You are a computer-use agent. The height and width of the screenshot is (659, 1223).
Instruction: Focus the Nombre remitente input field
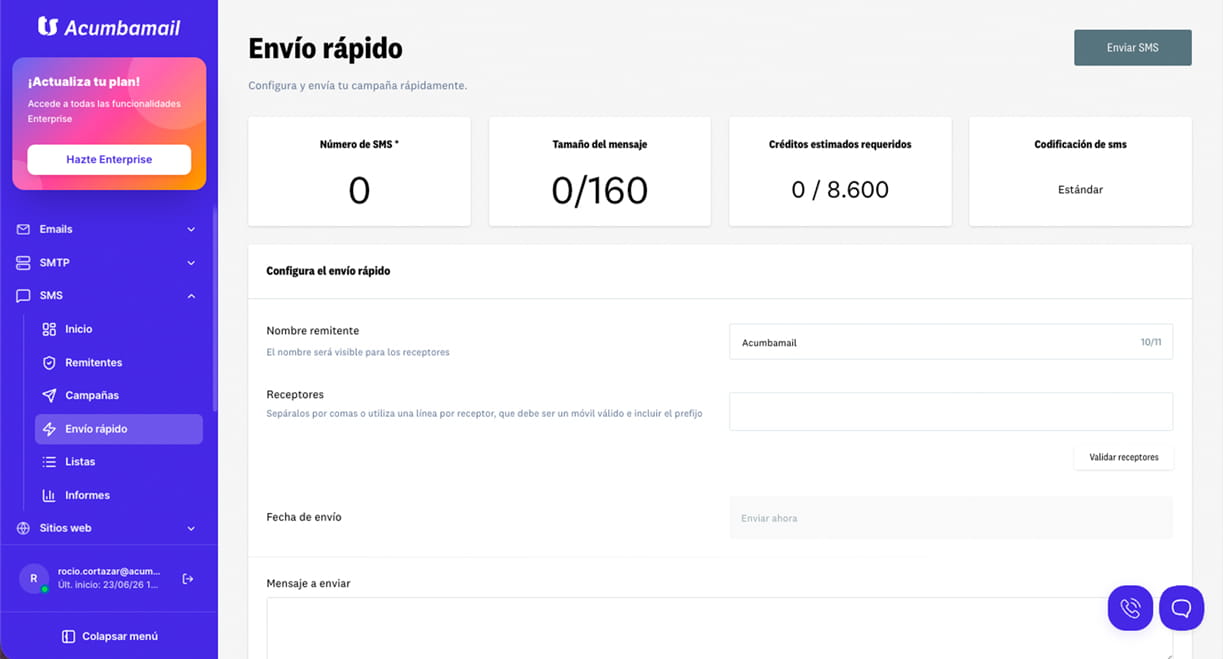(x=950, y=342)
